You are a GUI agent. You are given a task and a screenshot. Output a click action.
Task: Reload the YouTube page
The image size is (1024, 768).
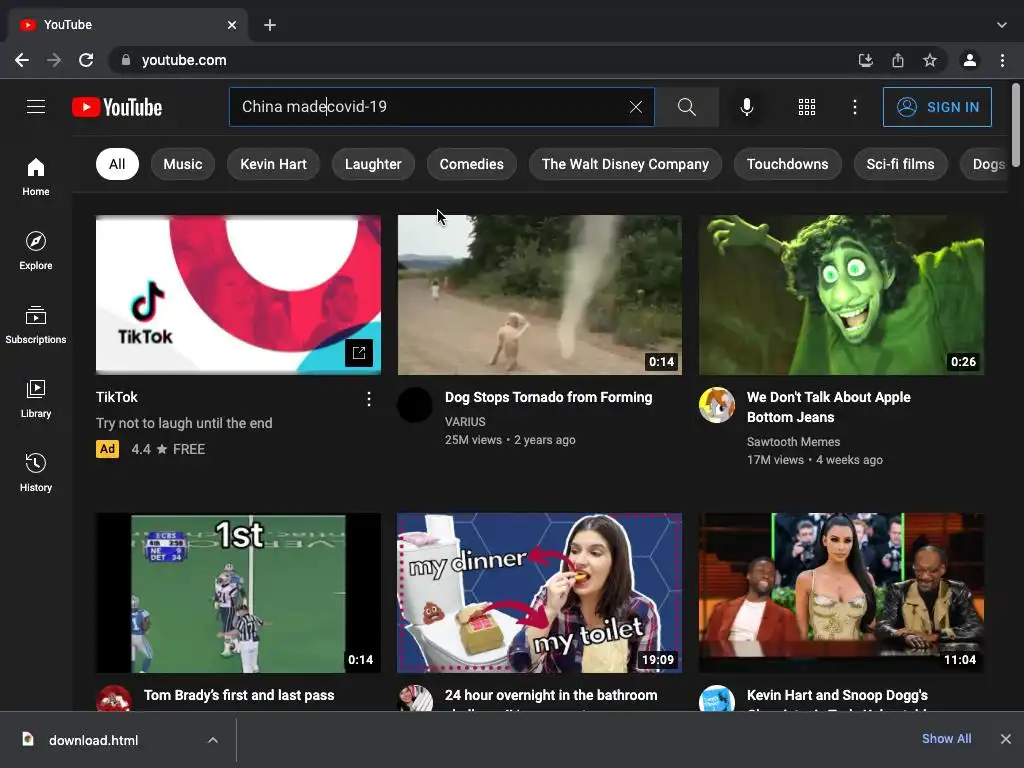tap(86, 60)
